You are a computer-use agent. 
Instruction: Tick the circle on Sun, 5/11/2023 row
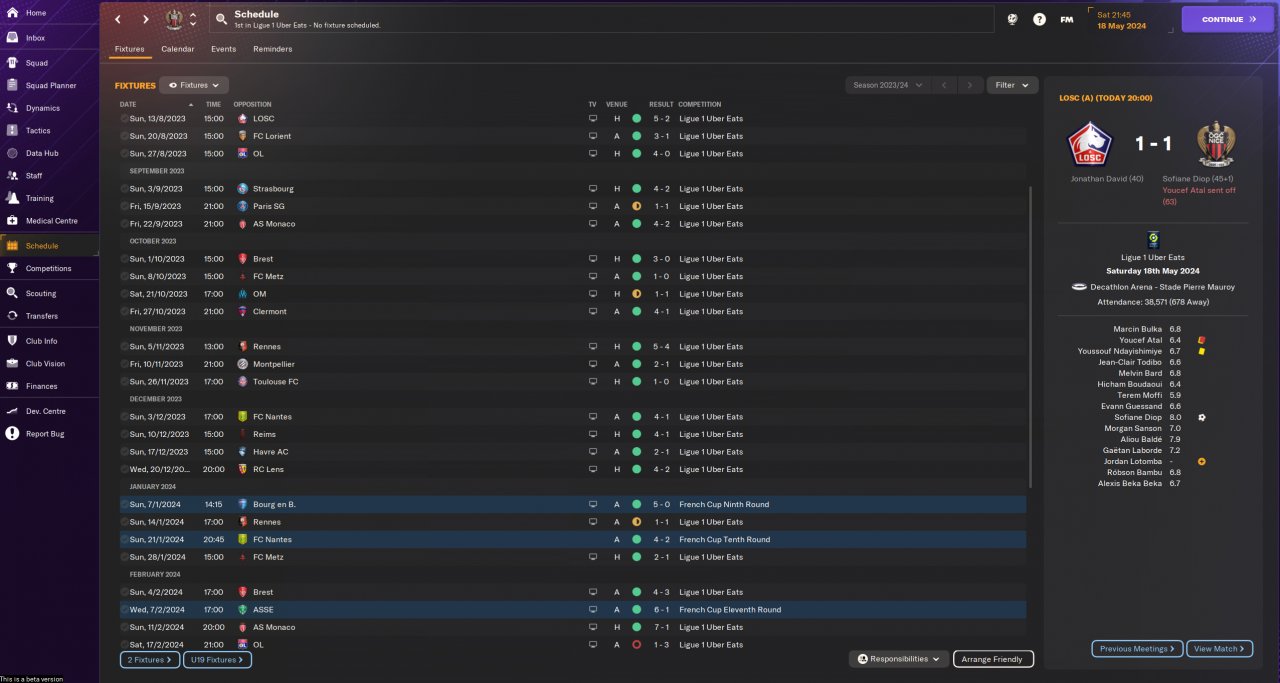coord(125,347)
